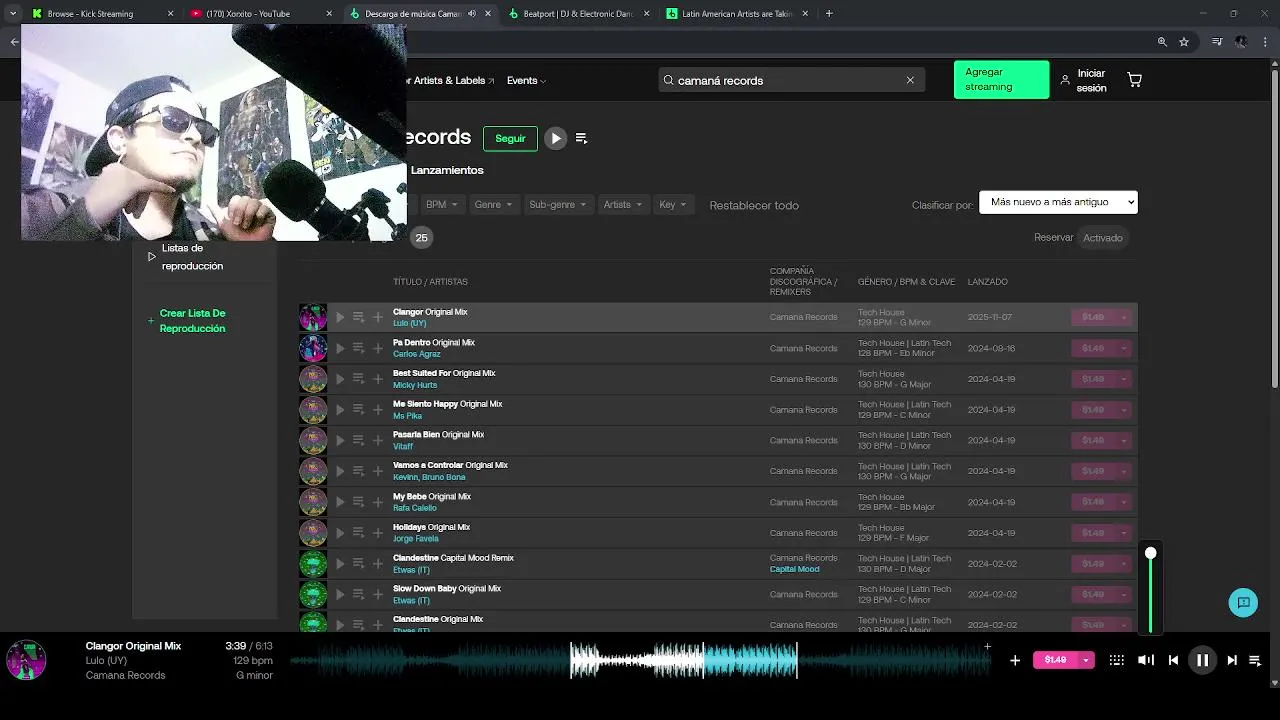The height and width of the screenshot is (720, 1280).
Task: Bookmark the current page with star icon
Action: [x=1184, y=42]
